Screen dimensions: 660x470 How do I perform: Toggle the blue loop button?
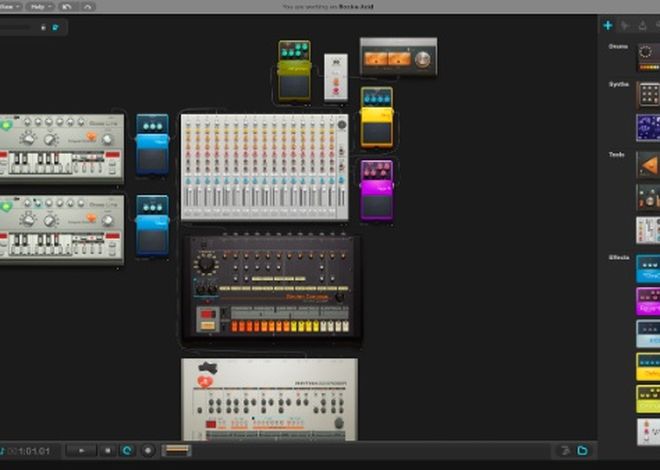127,451
